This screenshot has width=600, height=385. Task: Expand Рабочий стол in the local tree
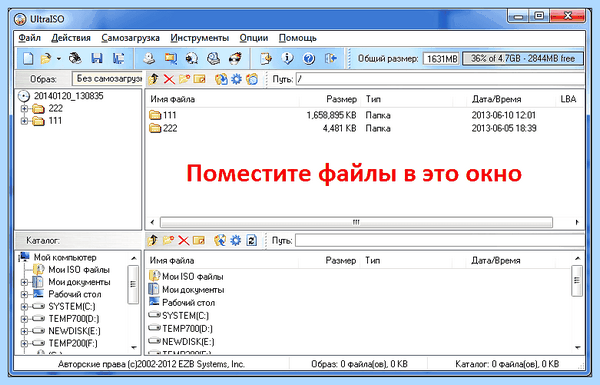(x=24, y=295)
